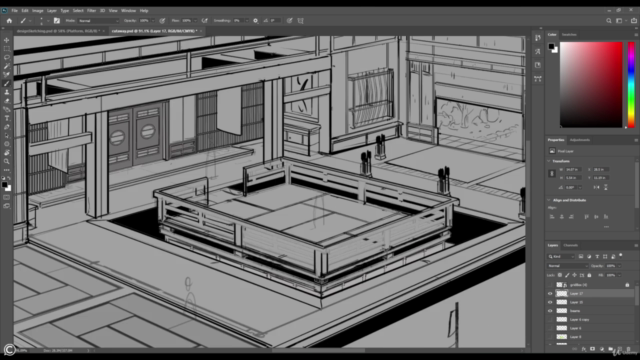Click the width field in Transform
The image size is (640, 360).
pyautogui.click(x=573, y=169)
